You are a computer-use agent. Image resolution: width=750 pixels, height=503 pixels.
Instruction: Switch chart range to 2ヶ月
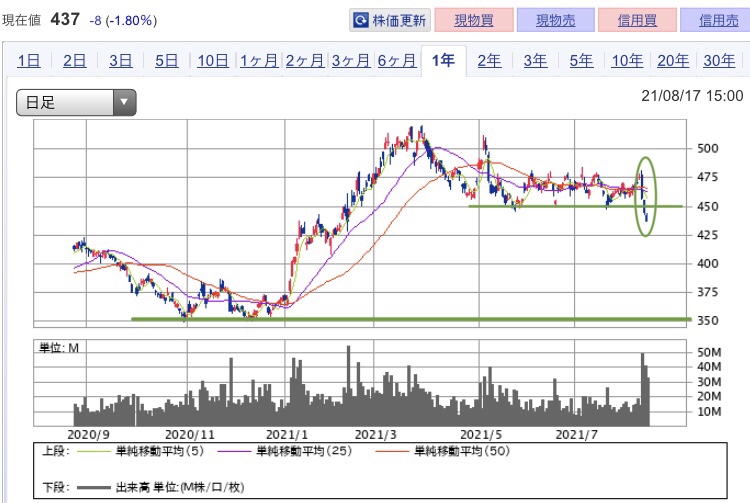(305, 61)
